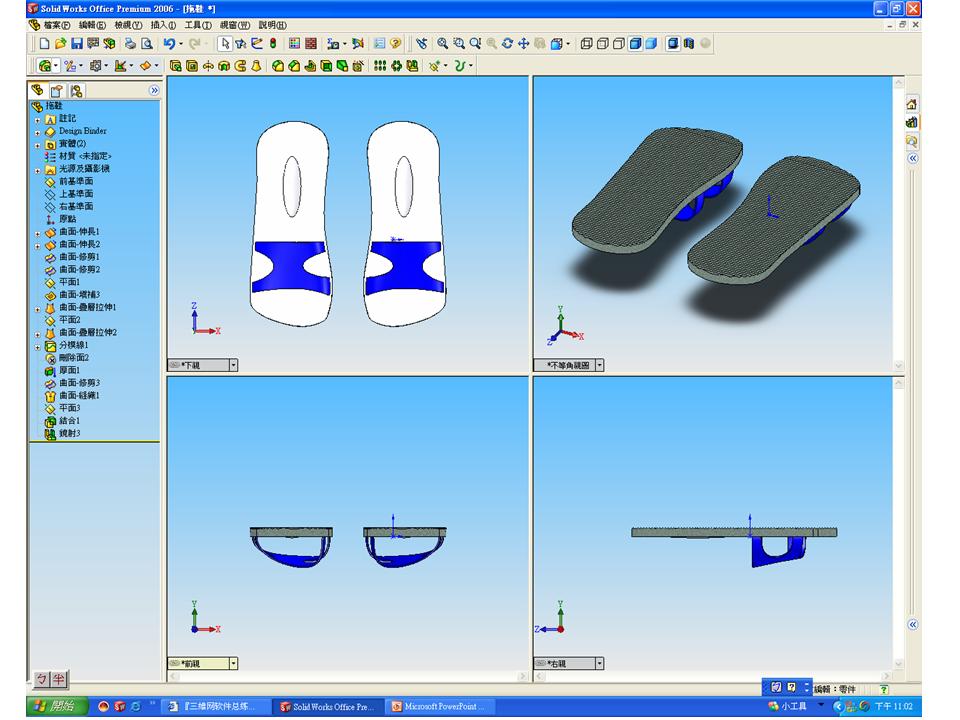Toggle Section View icon
This screenshot has width=960, height=720.
tap(689, 43)
